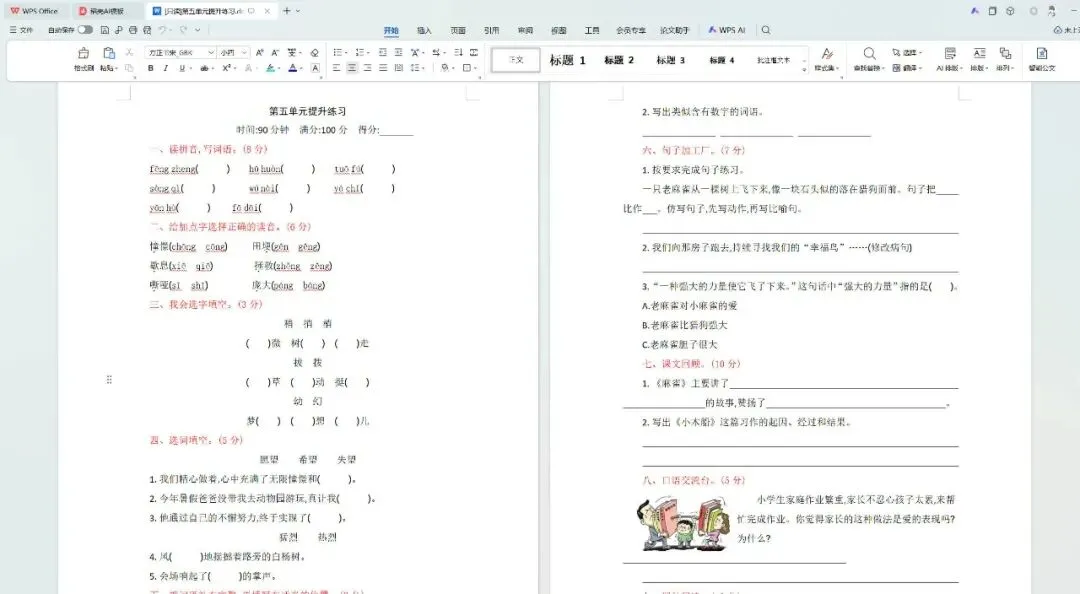Click the sort icon in paragraph group

coord(458,52)
